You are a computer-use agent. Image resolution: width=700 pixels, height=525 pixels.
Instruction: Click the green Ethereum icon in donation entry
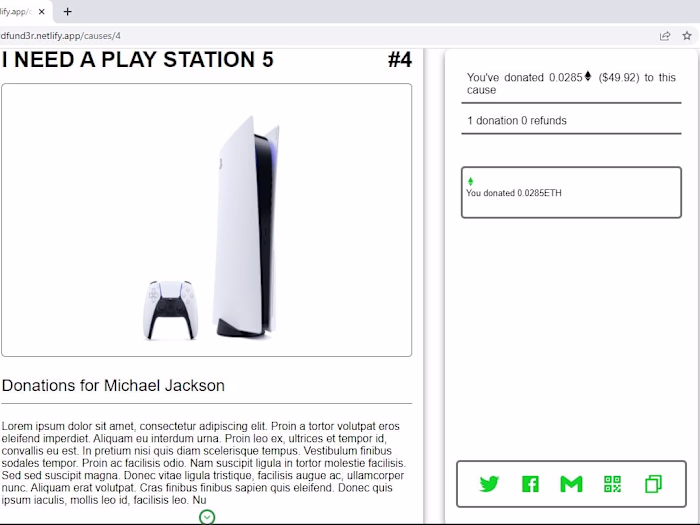[x=470, y=181]
